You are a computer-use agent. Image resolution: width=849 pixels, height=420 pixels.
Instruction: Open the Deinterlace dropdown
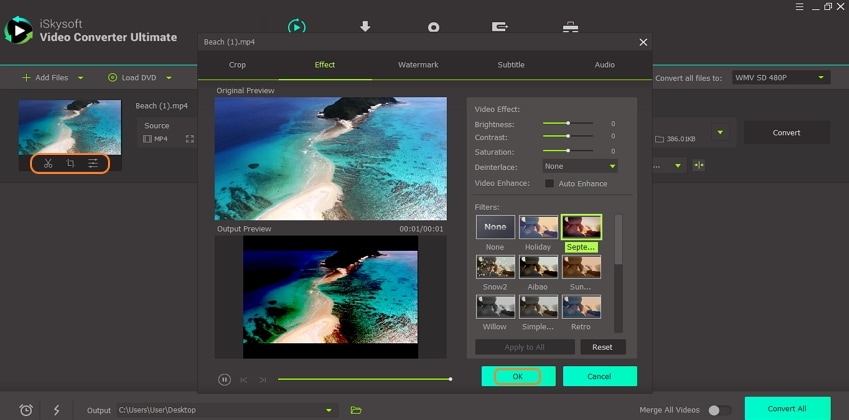[x=580, y=166]
